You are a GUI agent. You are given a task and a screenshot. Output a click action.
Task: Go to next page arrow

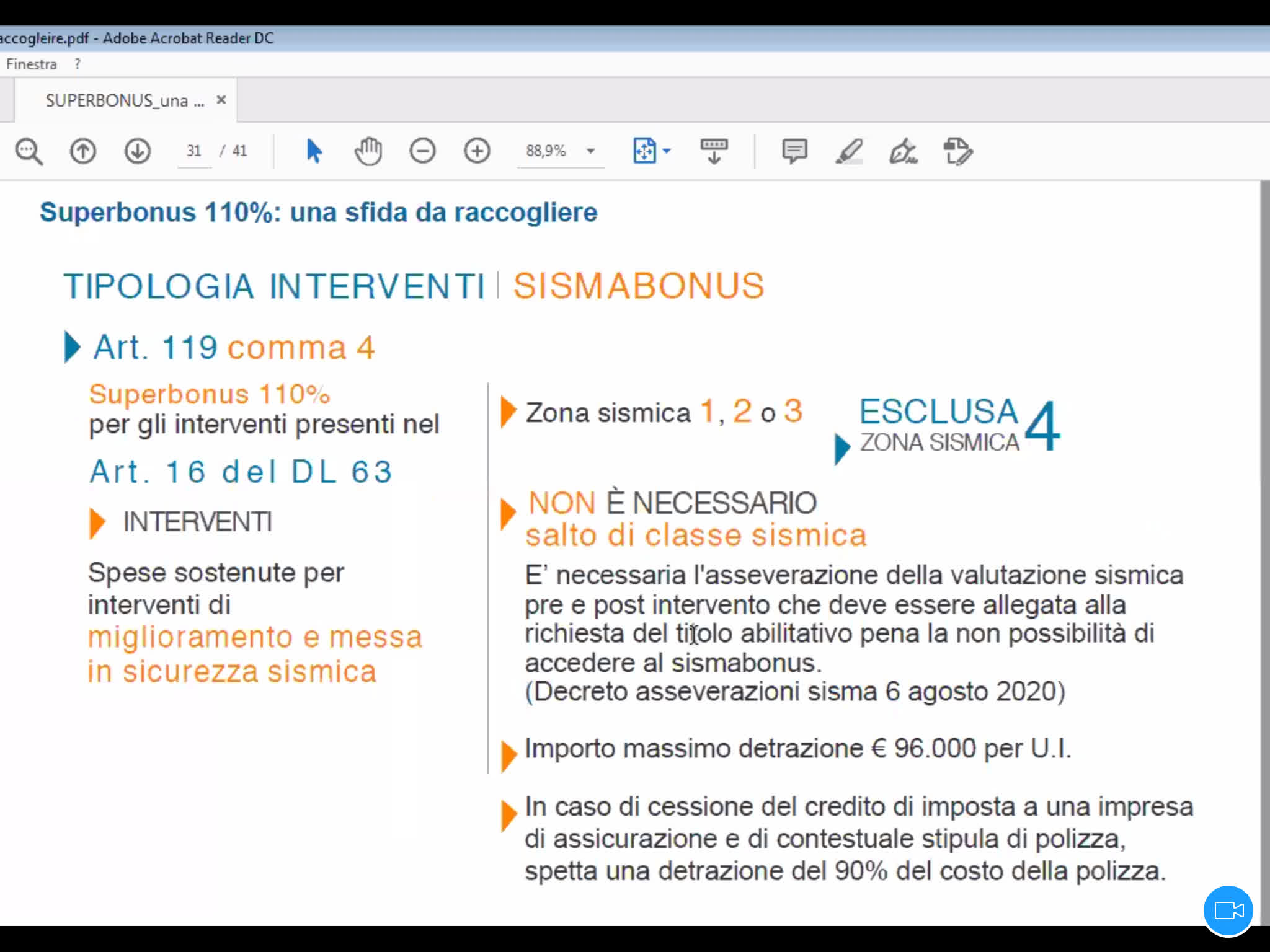(137, 151)
